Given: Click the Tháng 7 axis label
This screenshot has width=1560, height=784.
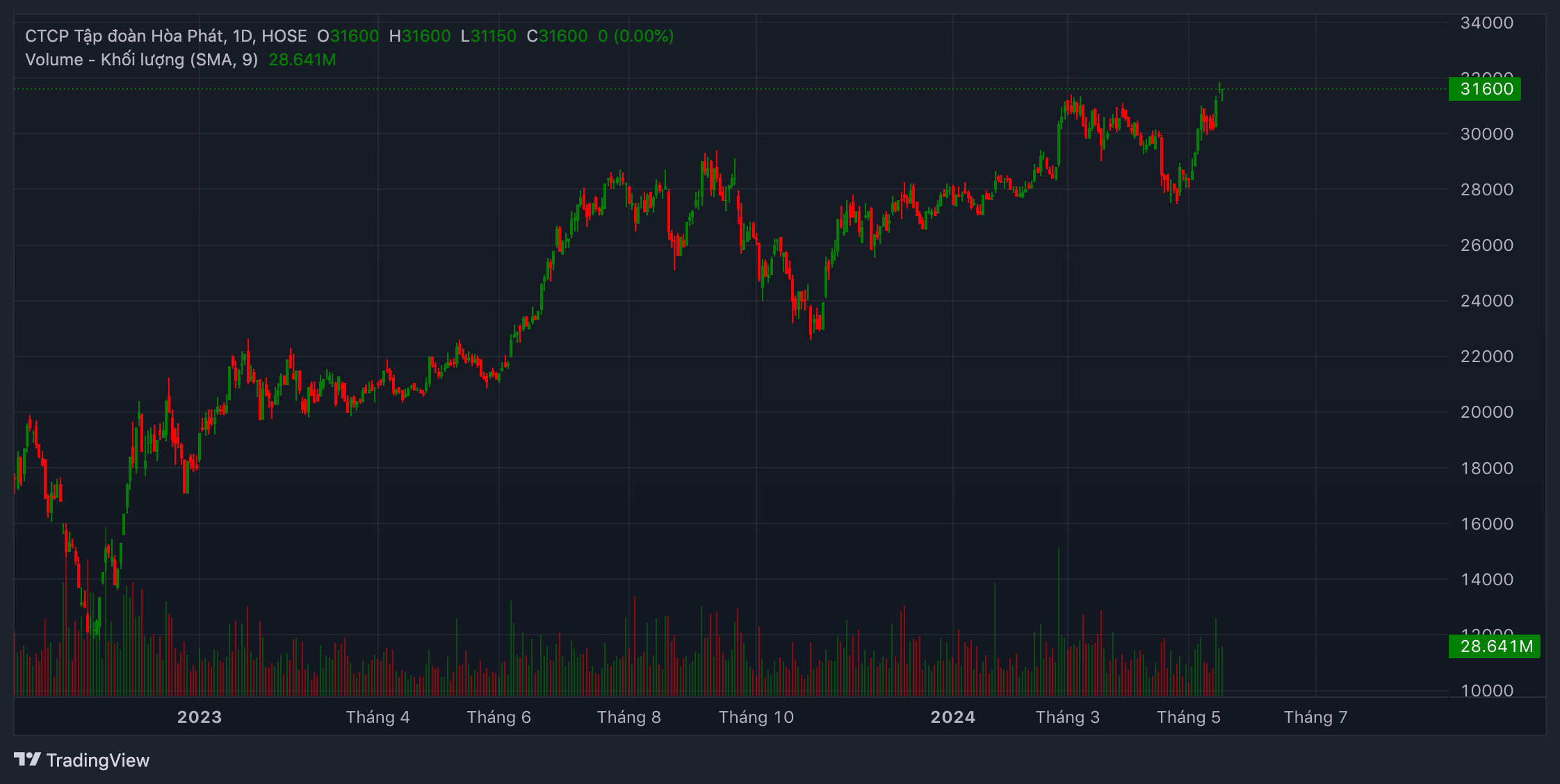Looking at the screenshot, I should 1316,717.
